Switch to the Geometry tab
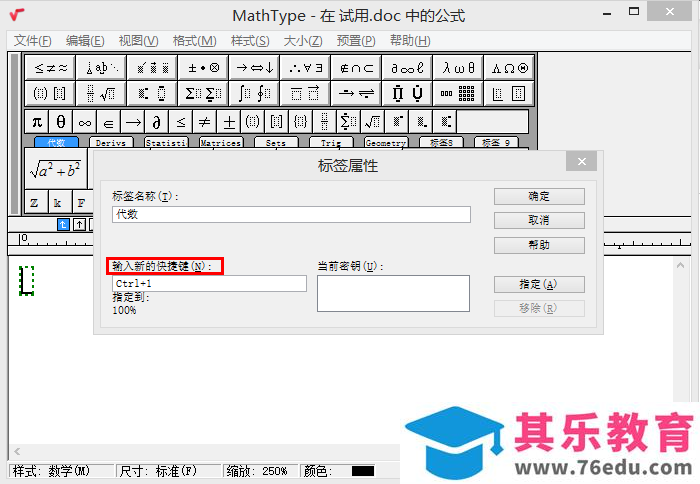 pos(386,142)
